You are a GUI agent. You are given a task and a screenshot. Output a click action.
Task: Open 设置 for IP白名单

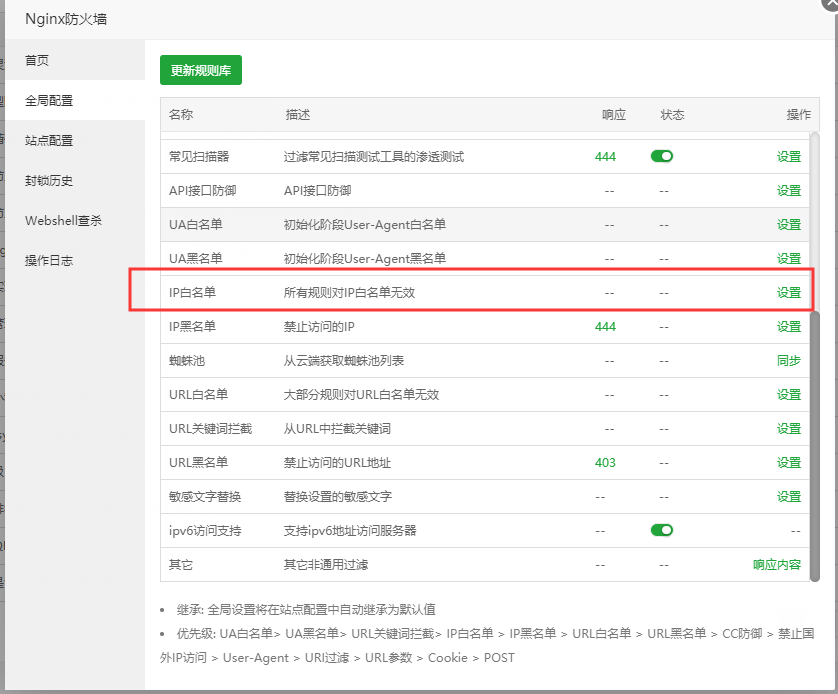(x=789, y=292)
